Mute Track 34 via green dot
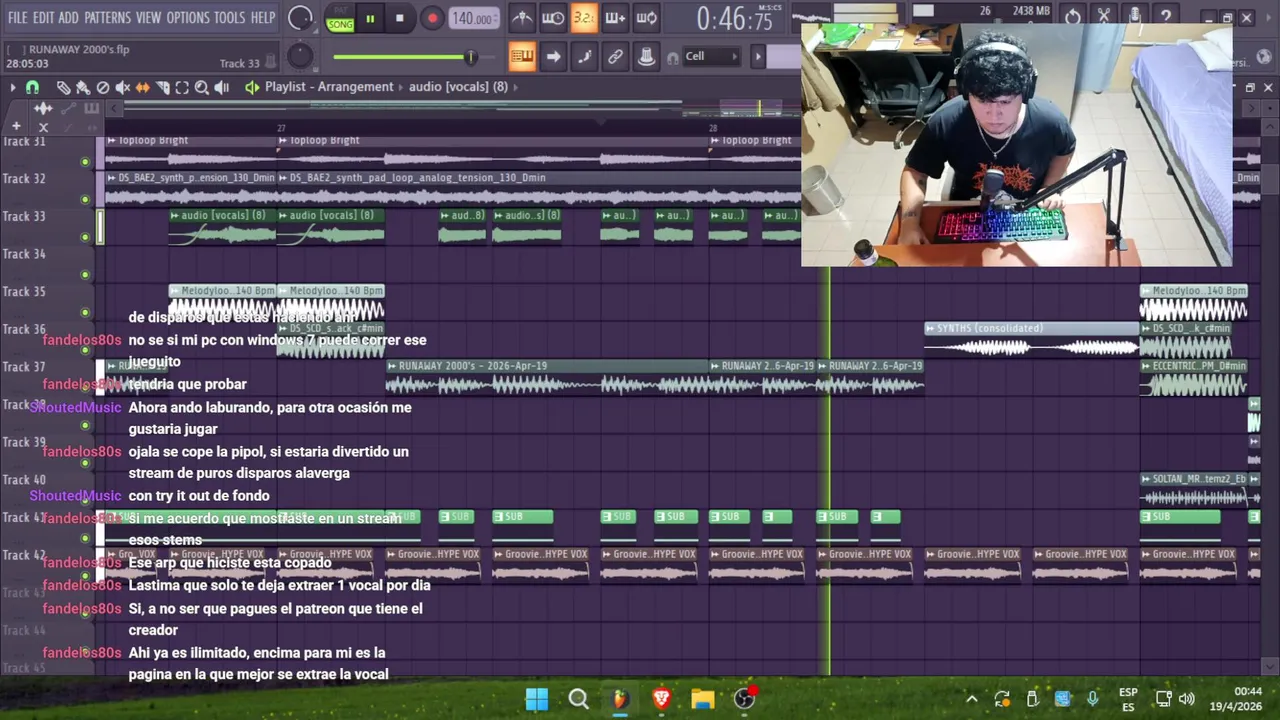 click(x=85, y=275)
